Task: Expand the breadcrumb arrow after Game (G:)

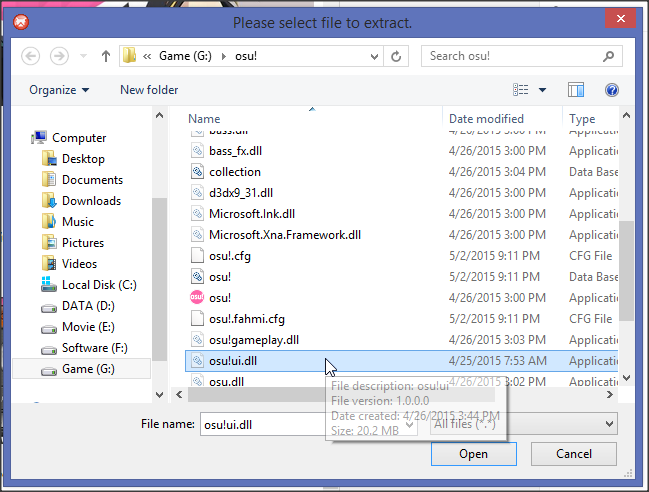Action: tap(224, 56)
